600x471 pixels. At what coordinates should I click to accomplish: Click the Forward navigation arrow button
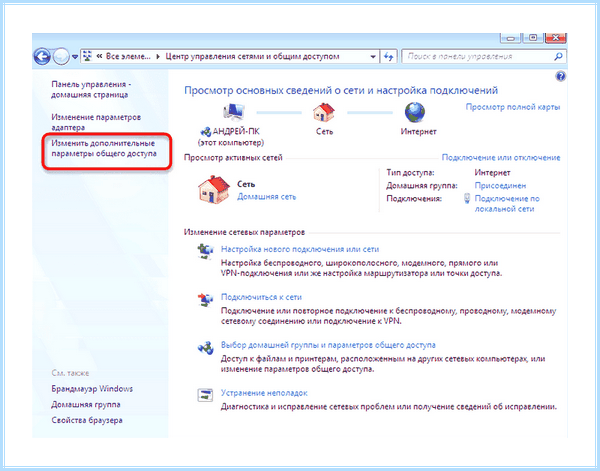[x=61, y=57]
